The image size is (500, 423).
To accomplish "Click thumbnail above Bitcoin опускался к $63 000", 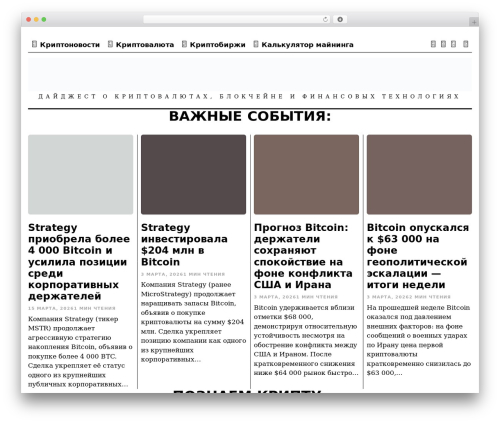I will 419,174.
